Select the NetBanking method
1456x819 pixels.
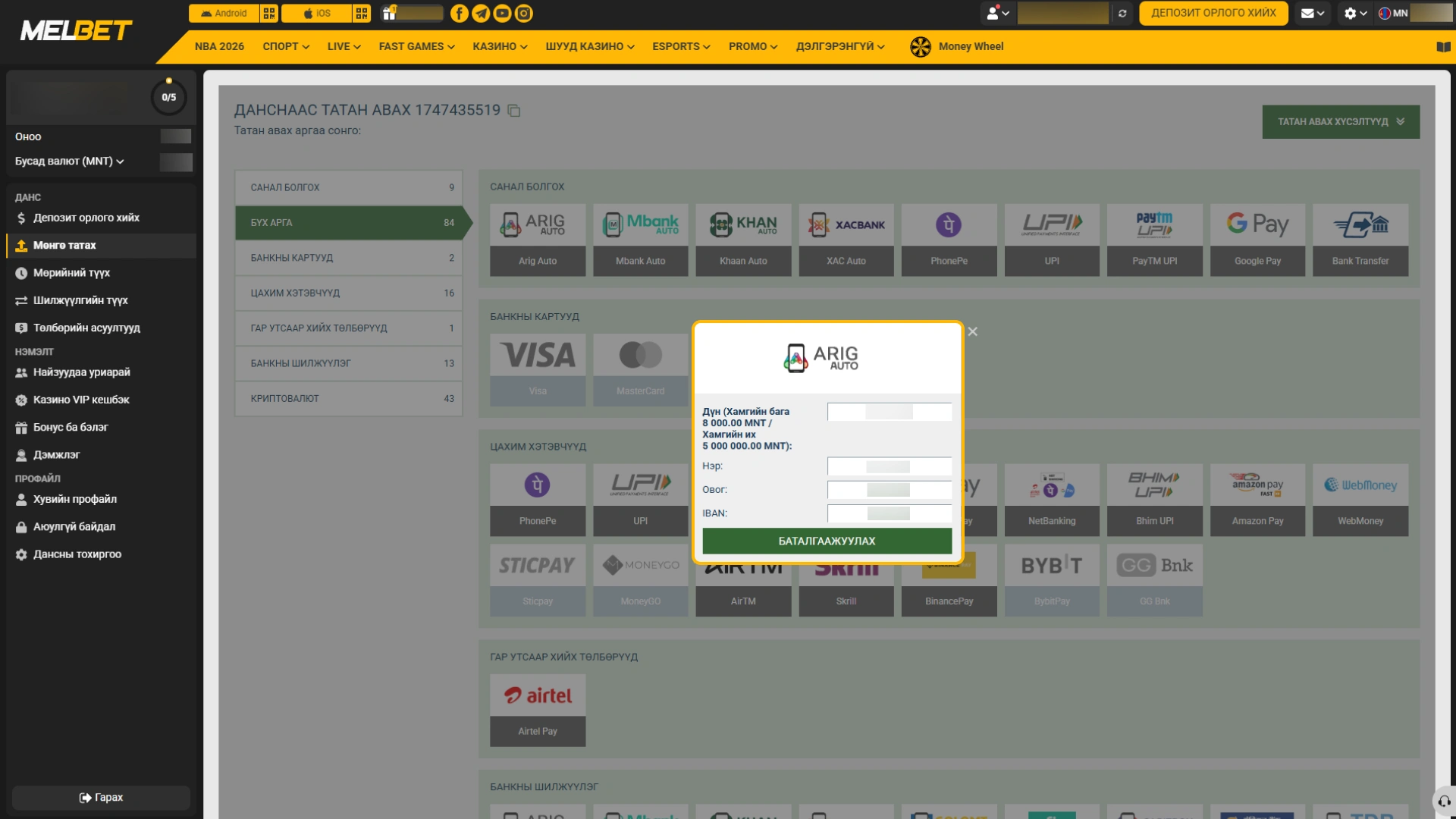[x=1052, y=500]
